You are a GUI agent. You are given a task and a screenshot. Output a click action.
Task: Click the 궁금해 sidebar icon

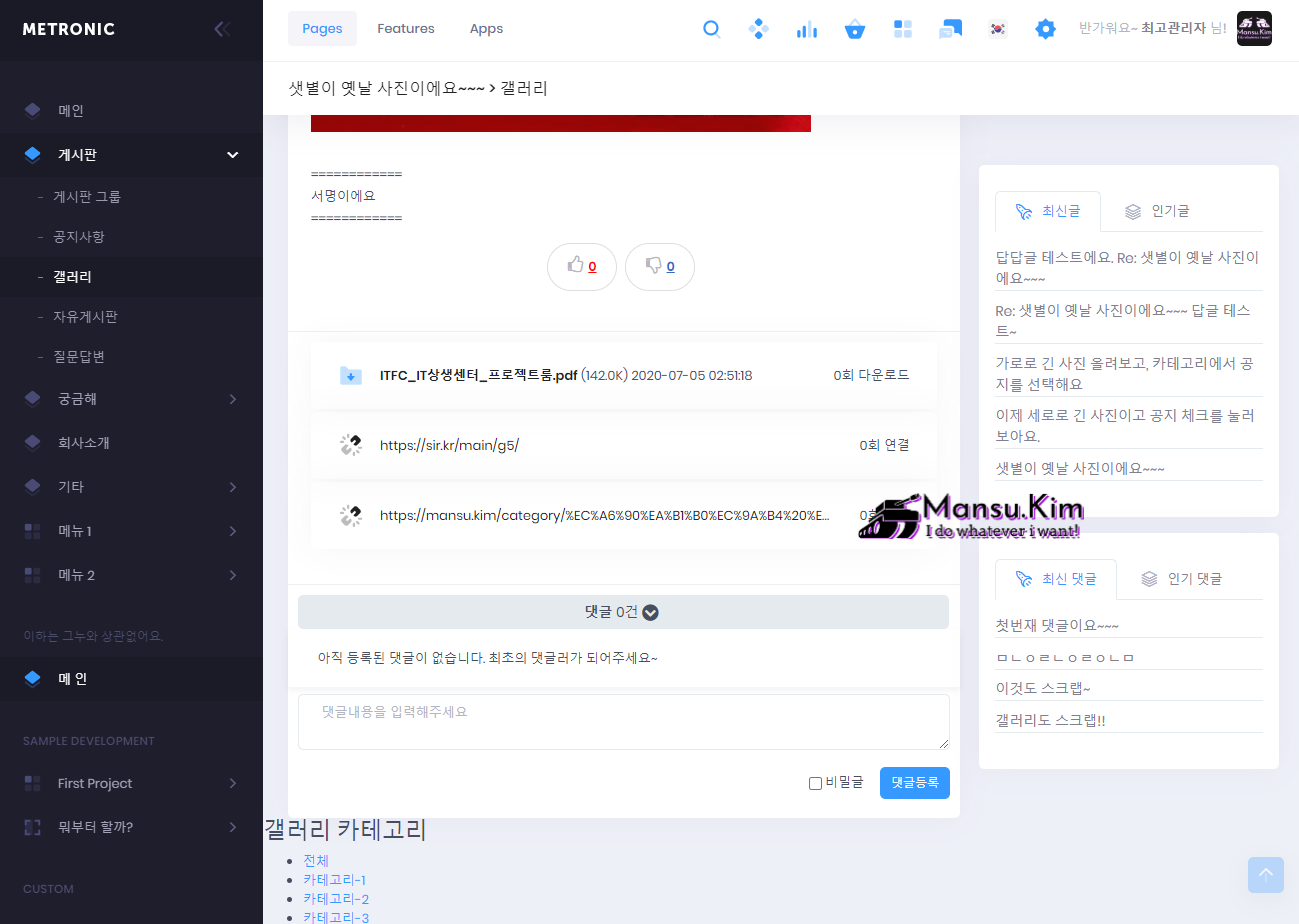click(33, 399)
